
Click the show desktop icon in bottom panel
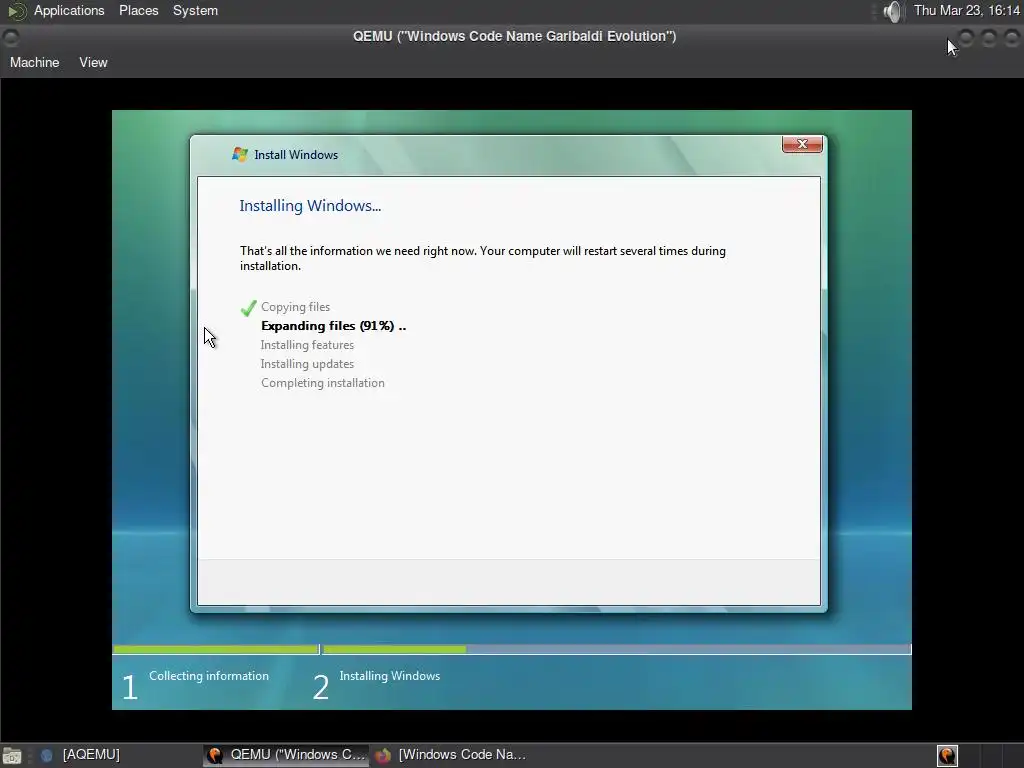click(x=12, y=756)
